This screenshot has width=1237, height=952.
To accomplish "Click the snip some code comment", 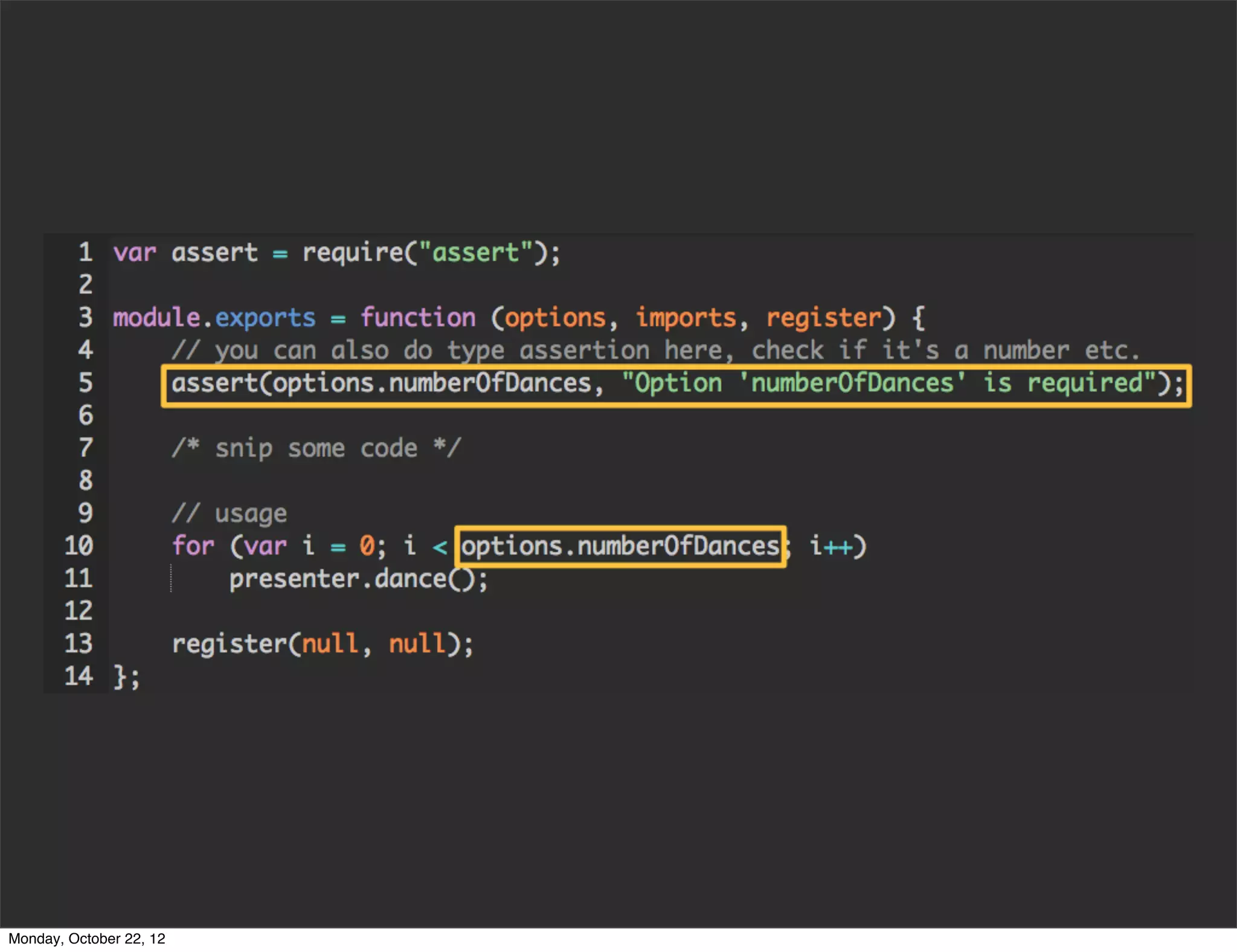I will tap(316, 448).
